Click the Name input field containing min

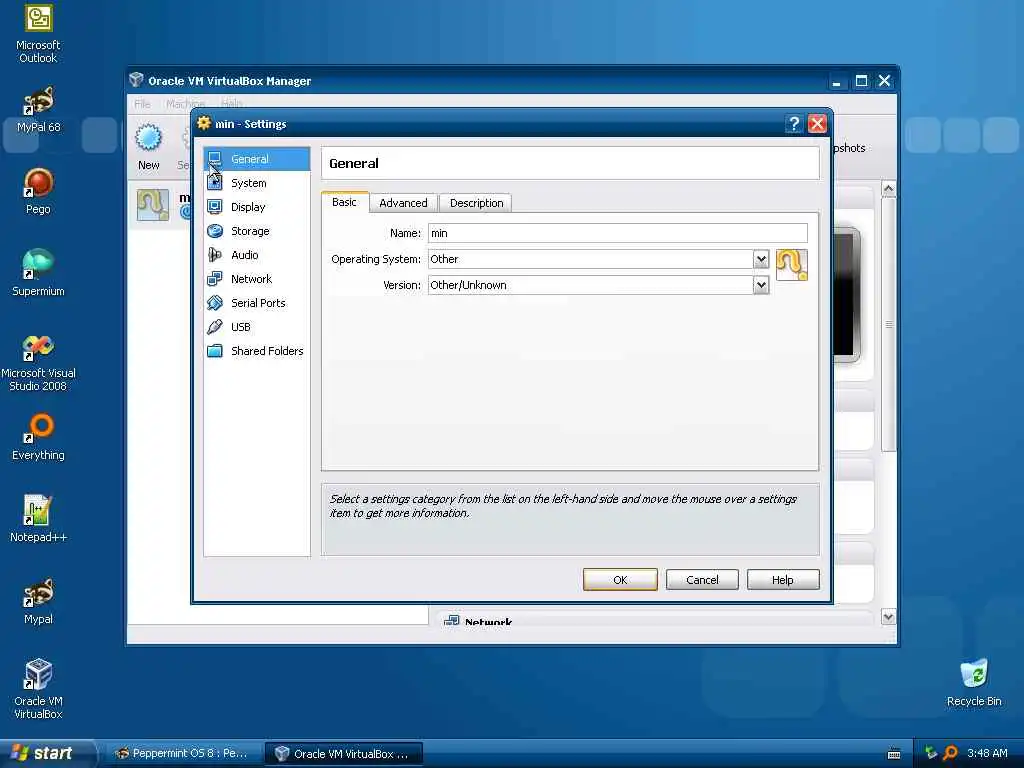618,233
